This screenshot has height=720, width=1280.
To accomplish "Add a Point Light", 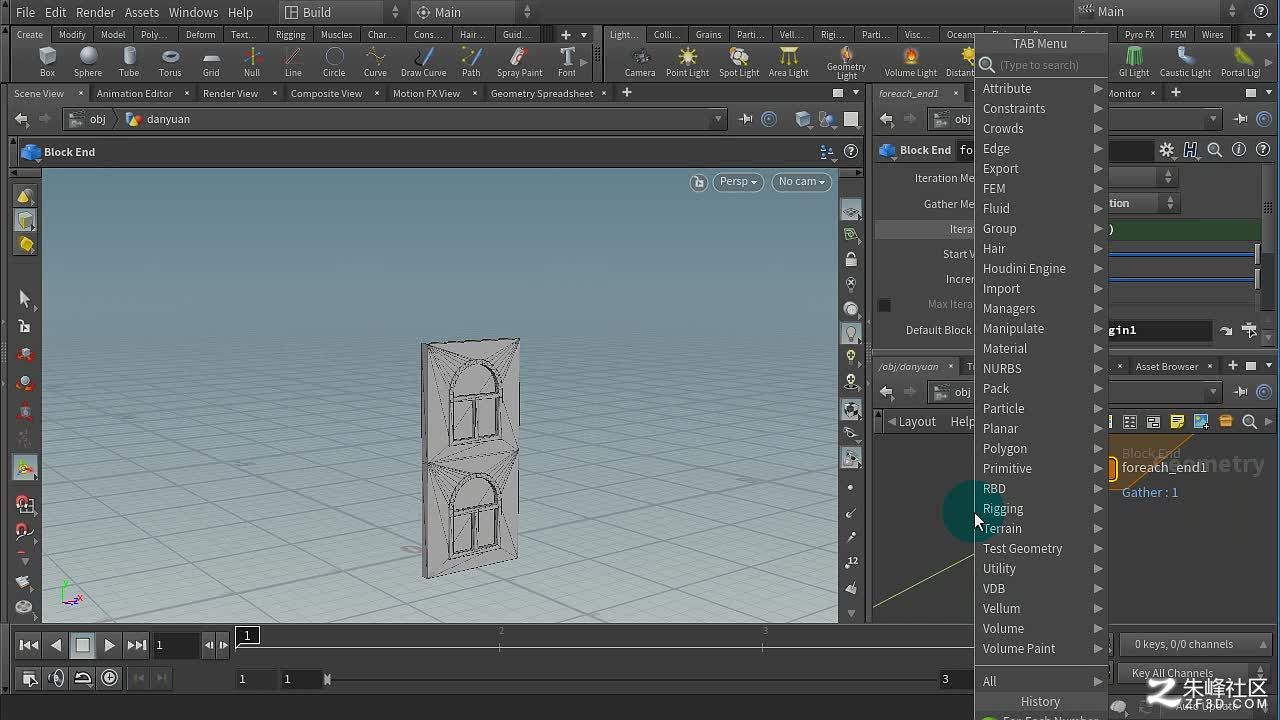I will [687, 62].
